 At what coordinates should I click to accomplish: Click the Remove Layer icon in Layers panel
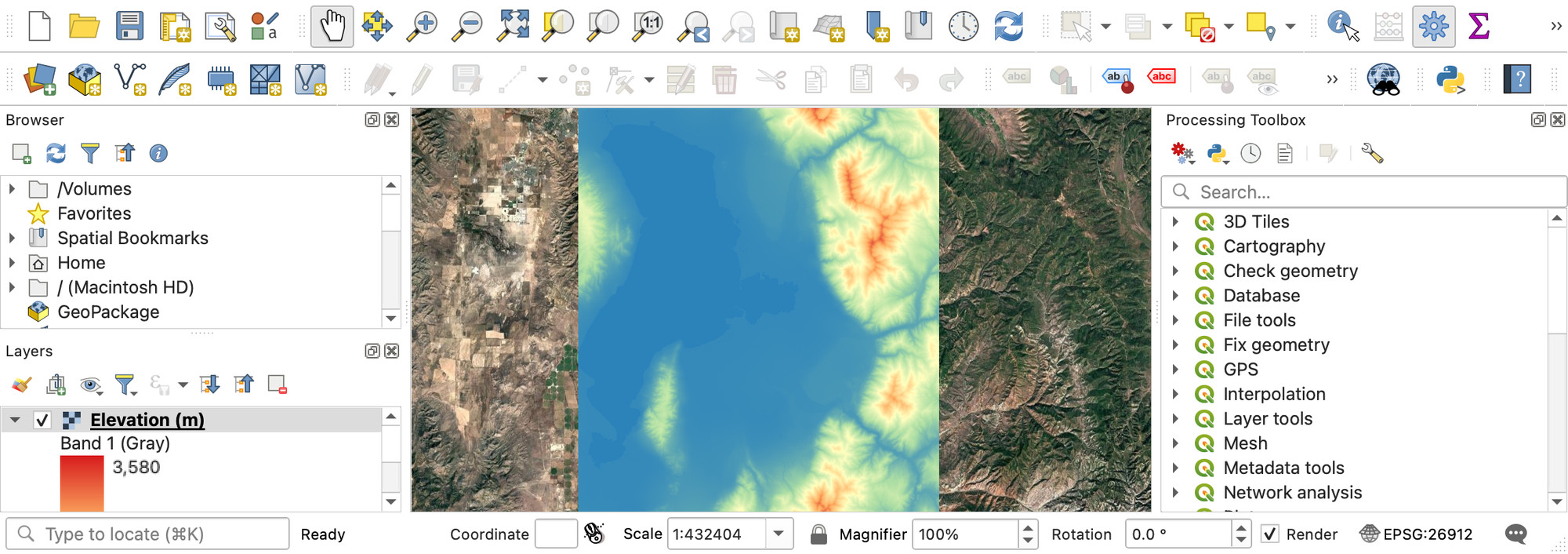point(277,385)
